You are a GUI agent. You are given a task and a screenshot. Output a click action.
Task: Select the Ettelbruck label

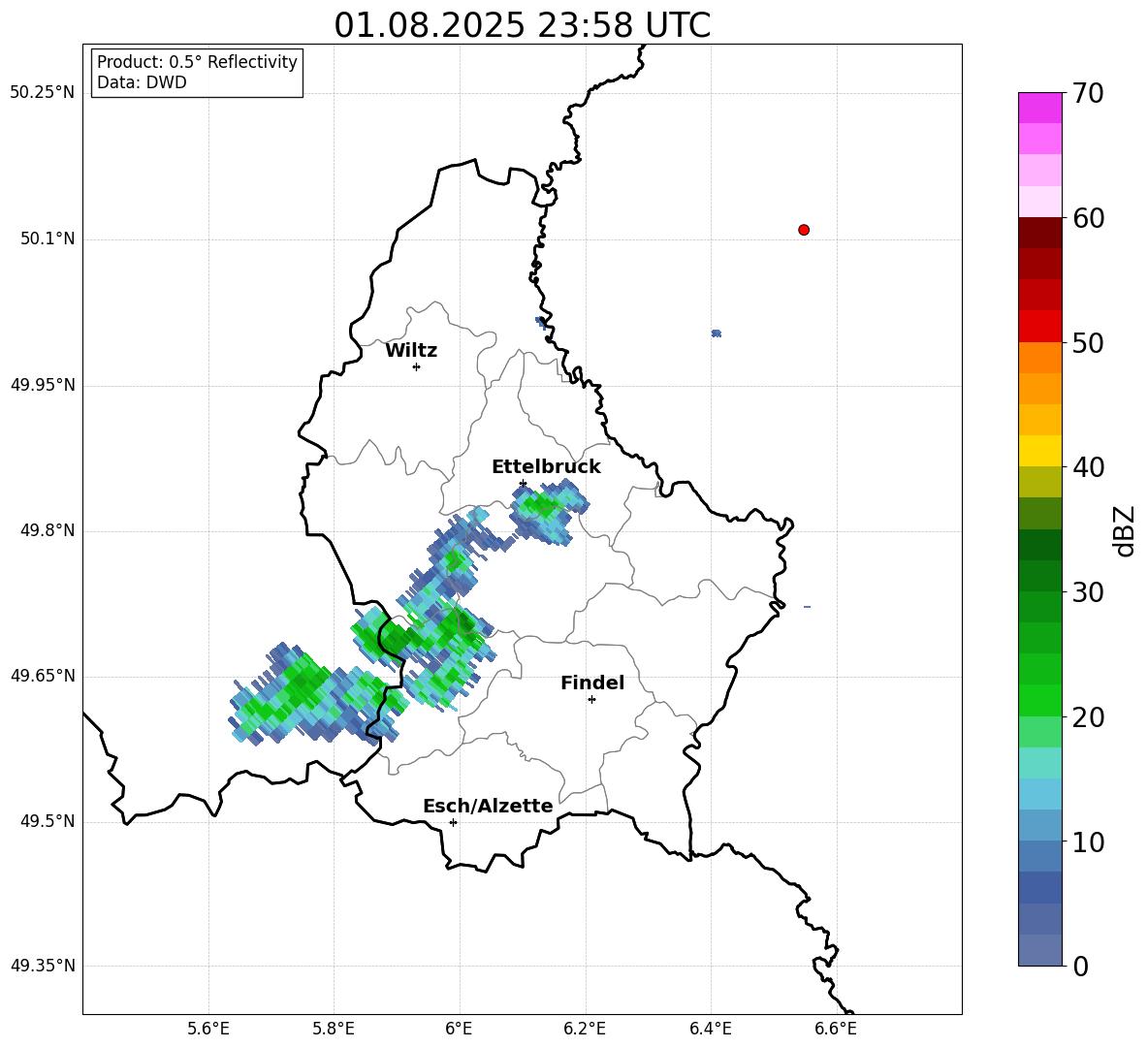pos(546,467)
